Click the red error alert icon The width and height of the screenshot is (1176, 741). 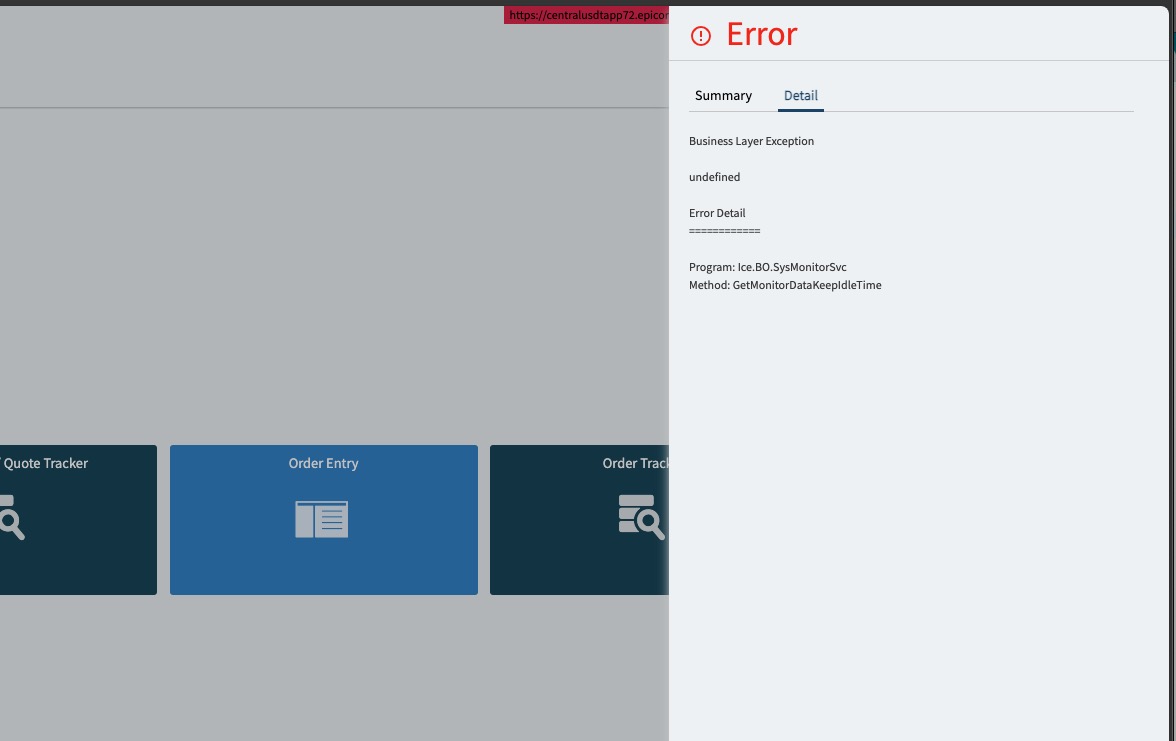coord(700,36)
